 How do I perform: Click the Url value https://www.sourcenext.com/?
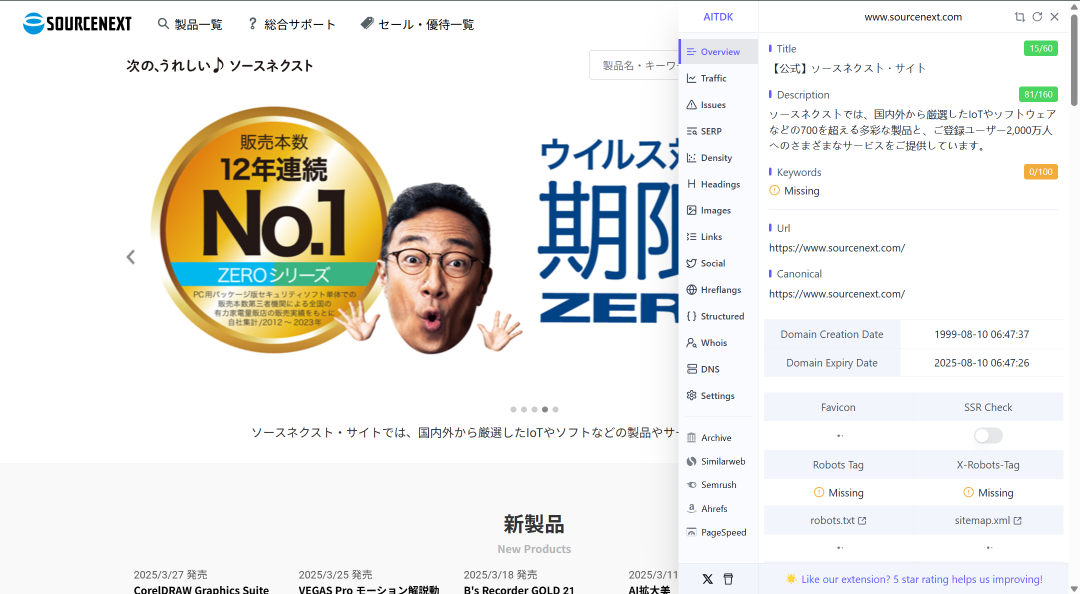tap(837, 248)
